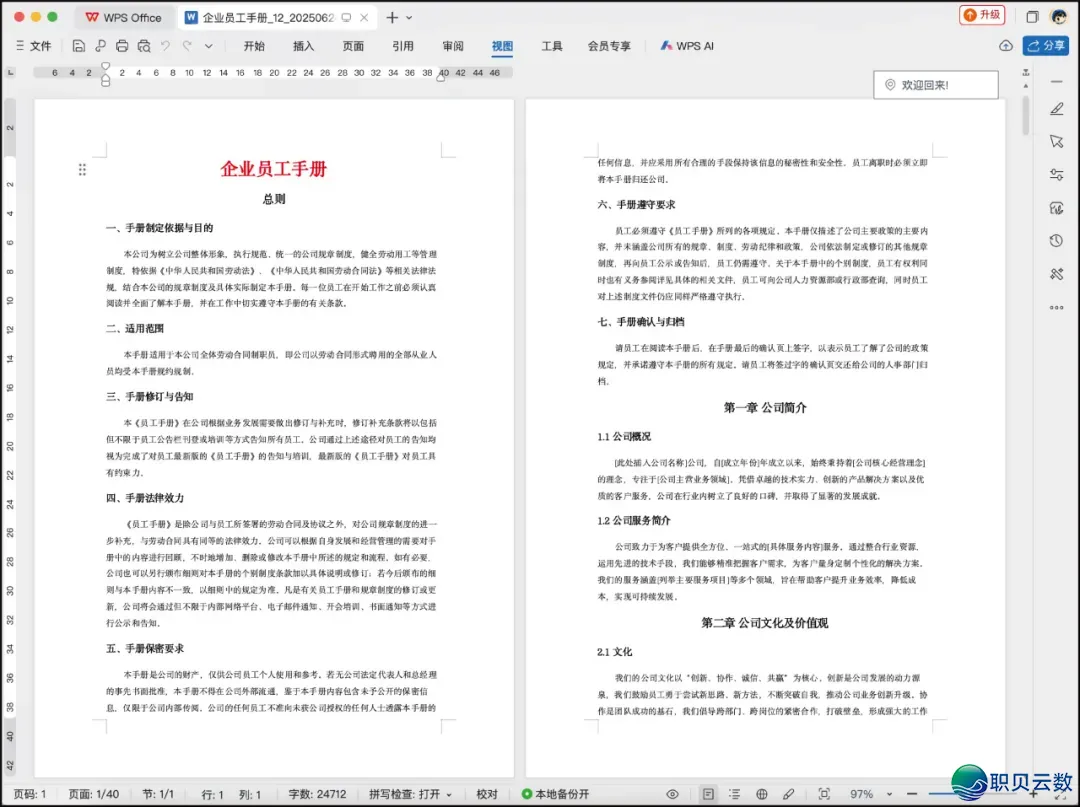Screen dimensions: 1080x807
Task: Switch to the writing mode pen icon
Action: 789,794
